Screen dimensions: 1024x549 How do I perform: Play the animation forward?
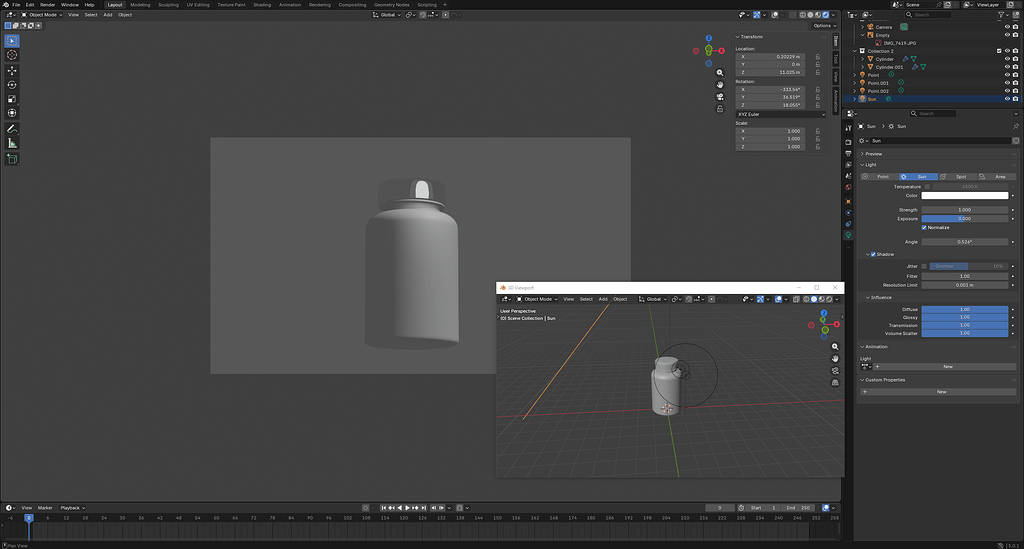pyautogui.click(x=408, y=508)
